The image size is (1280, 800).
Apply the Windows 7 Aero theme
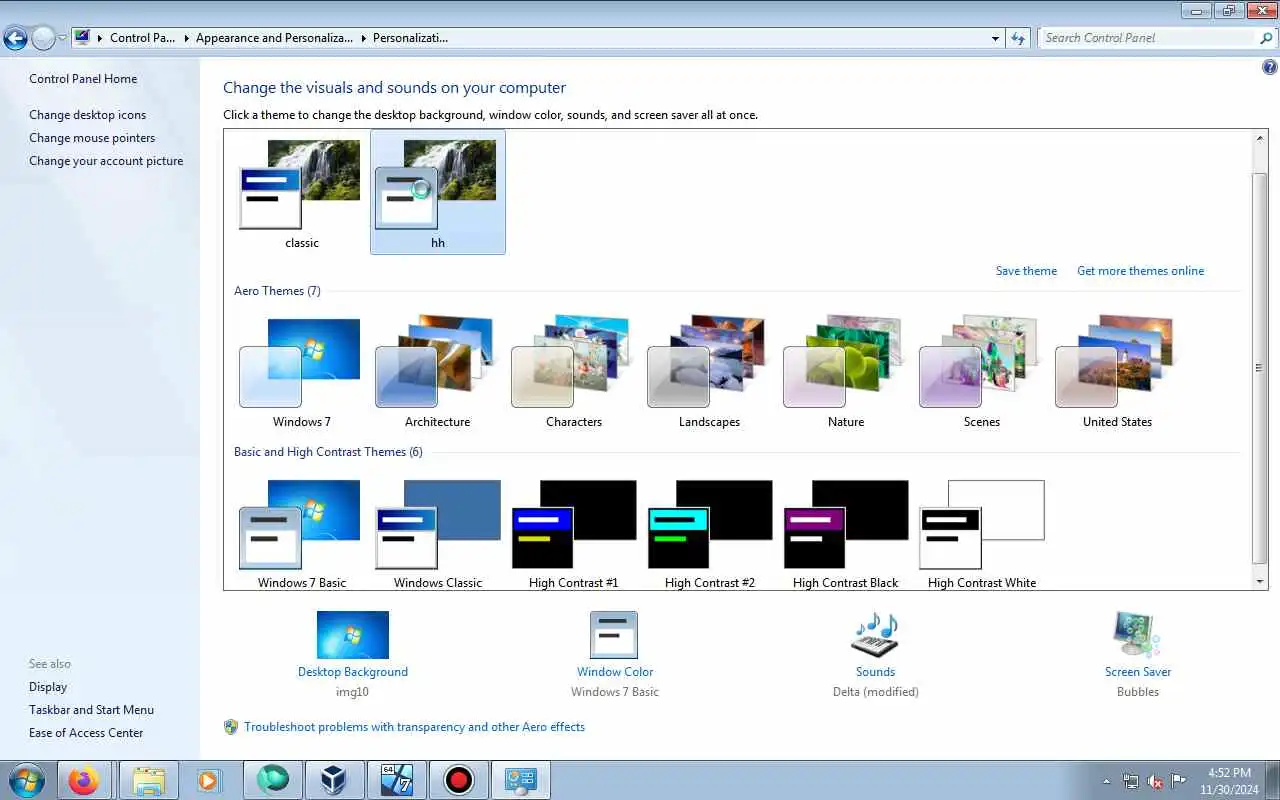tap(301, 373)
